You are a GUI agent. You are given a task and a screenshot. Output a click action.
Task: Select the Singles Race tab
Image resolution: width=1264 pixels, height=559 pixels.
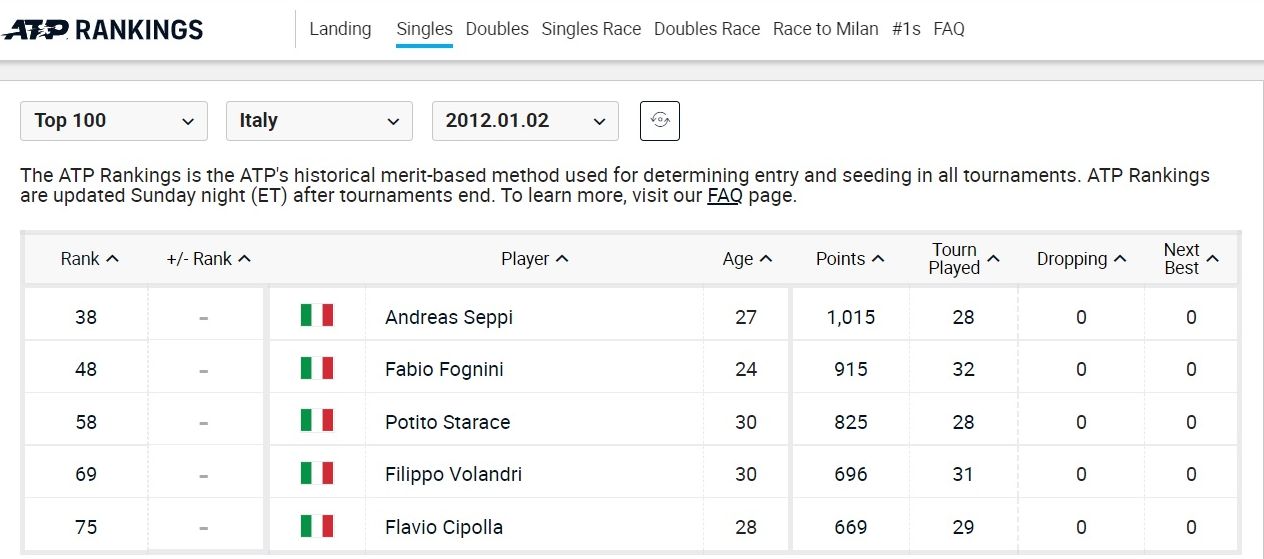[591, 29]
